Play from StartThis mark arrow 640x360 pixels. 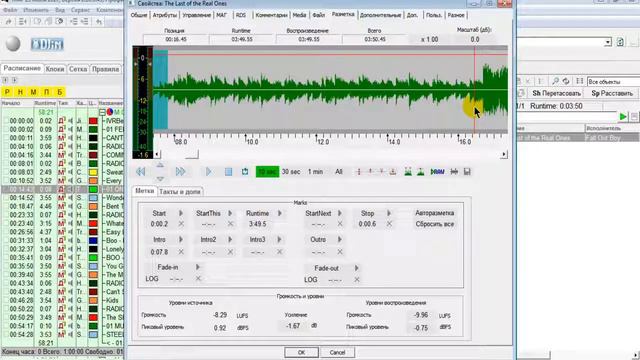point(230,213)
